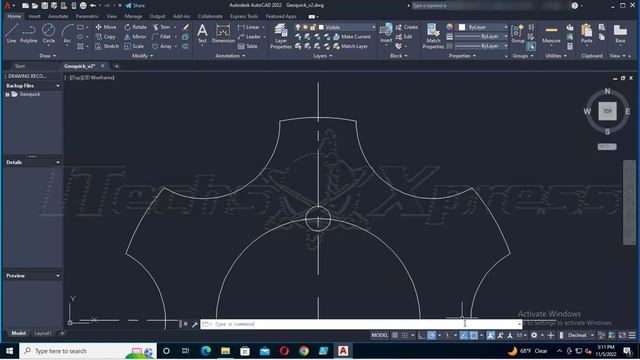This screenshot has height=360, width=640.
Task: Select the Group tool
Action: (x=518, y=33)
